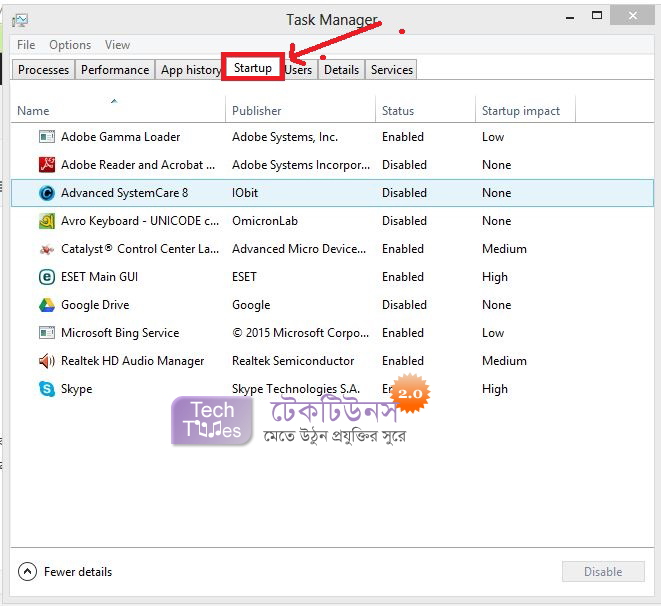The height and width of the screenshot is (606, 661).
Task: Select the Advanced SystemCare 8 name text
Action: tap(124, 193)
